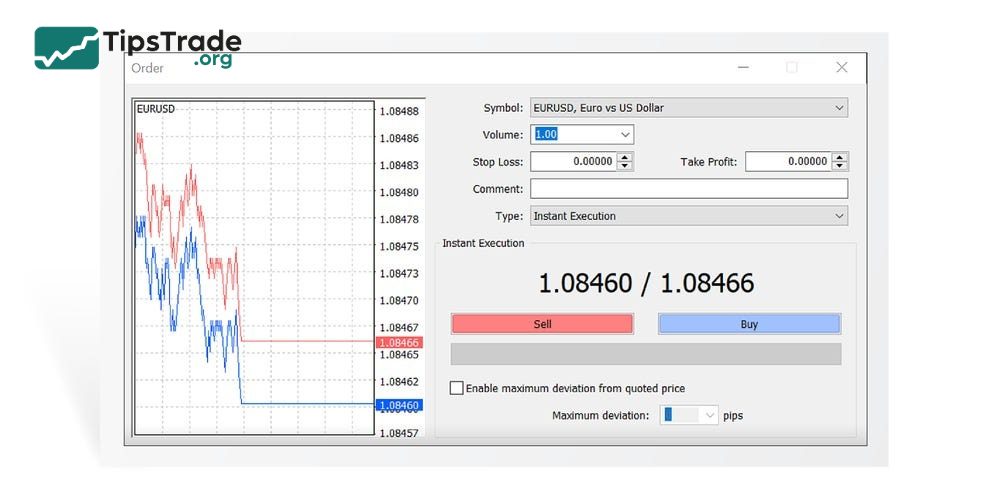The height and width of the screenshot is (482, 1000).
Task: Expand the Volume dropdown arrow
Action: [625, 135]
